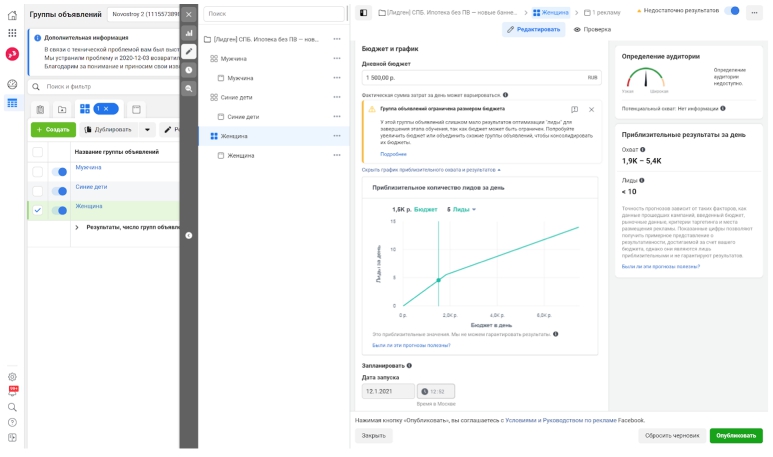Viewport: 773px width, 457px height.
Task: Open the notifications icon with red badge
Action: click(13, 391)
